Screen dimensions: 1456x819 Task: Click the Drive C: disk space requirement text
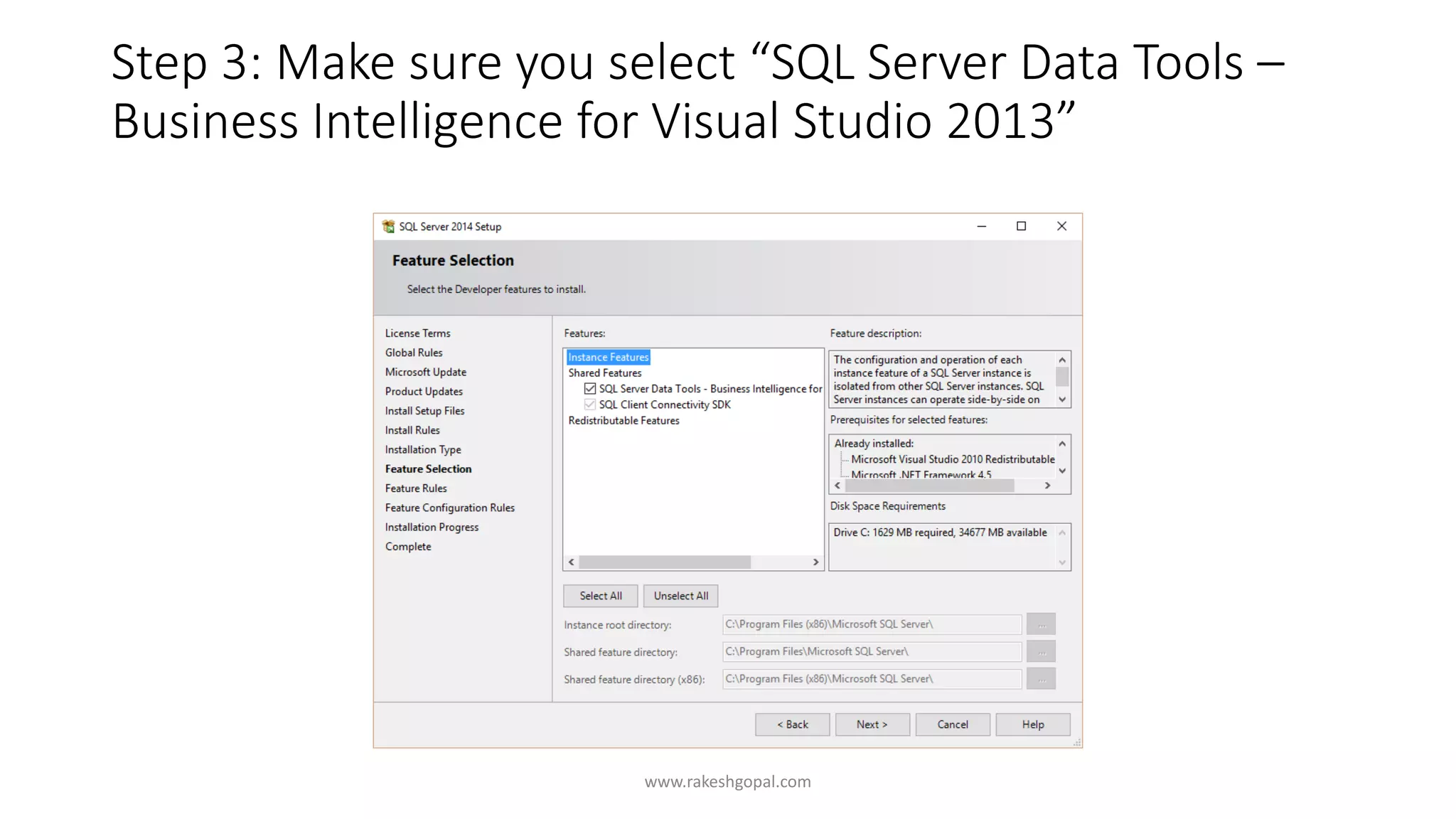click(x=940, y=532)
